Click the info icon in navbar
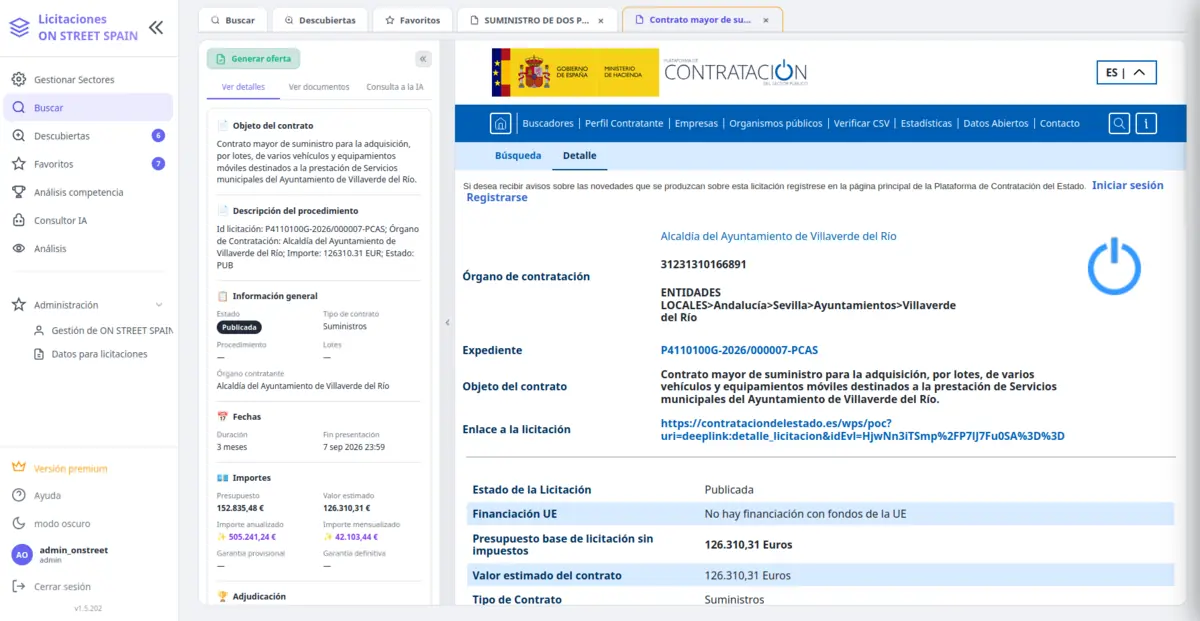 pyautogui.click(x=1146, y=123)
